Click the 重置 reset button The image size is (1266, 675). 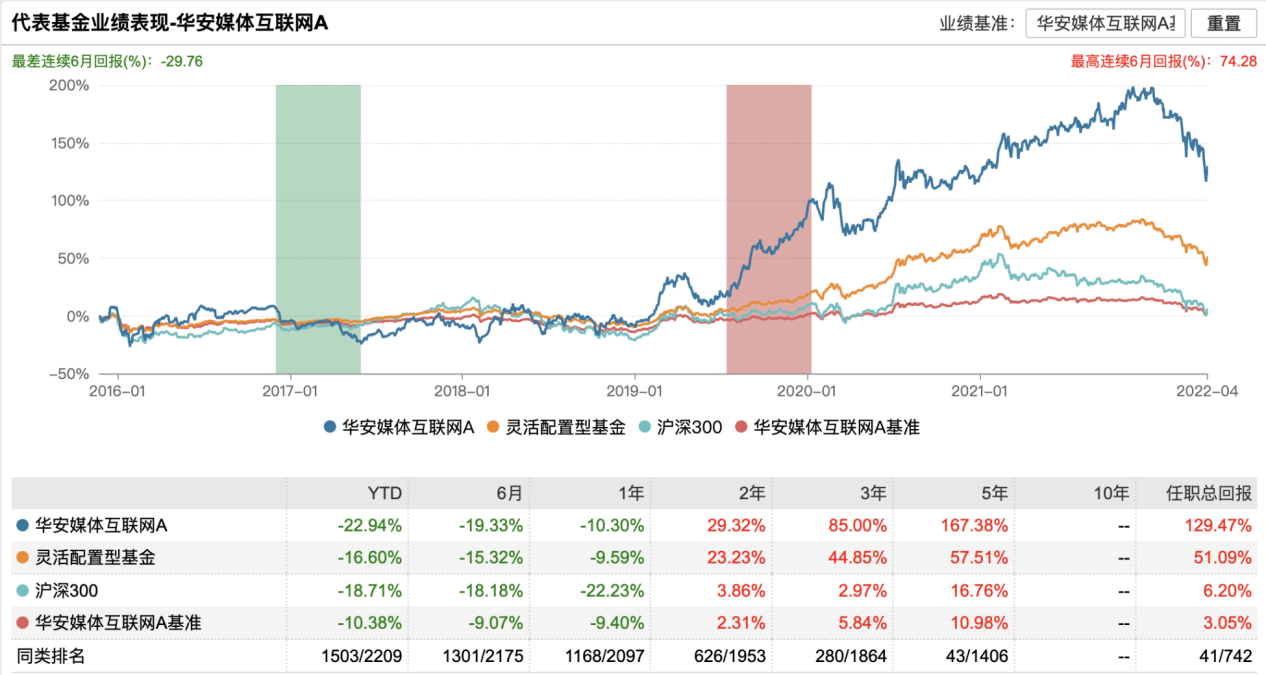1223,23
